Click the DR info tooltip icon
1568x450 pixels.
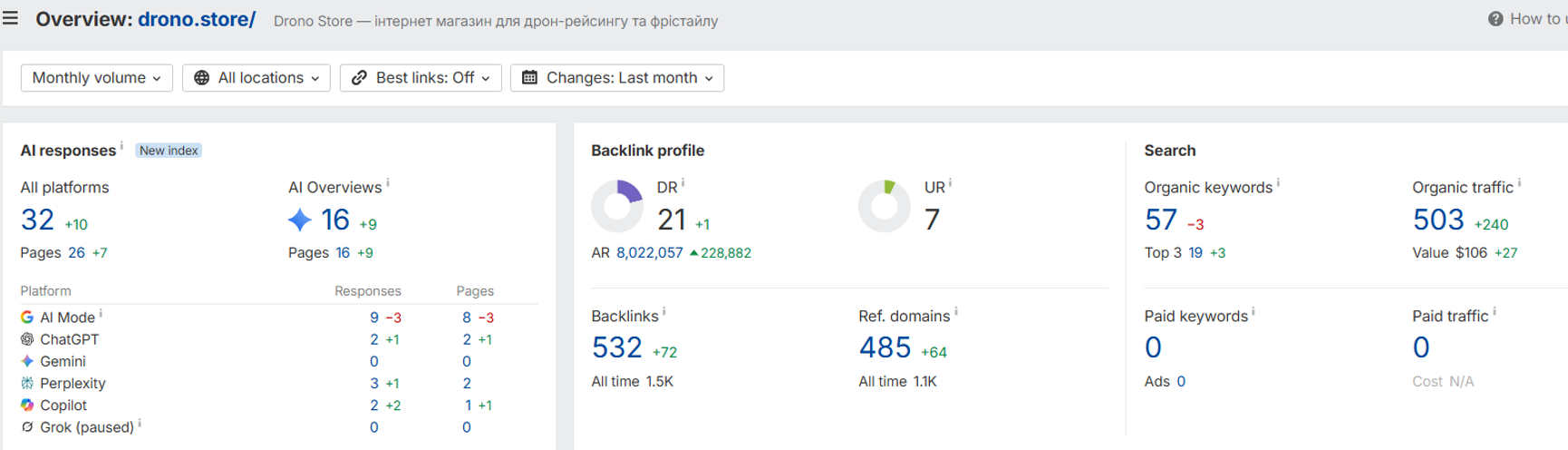[683, 183]
